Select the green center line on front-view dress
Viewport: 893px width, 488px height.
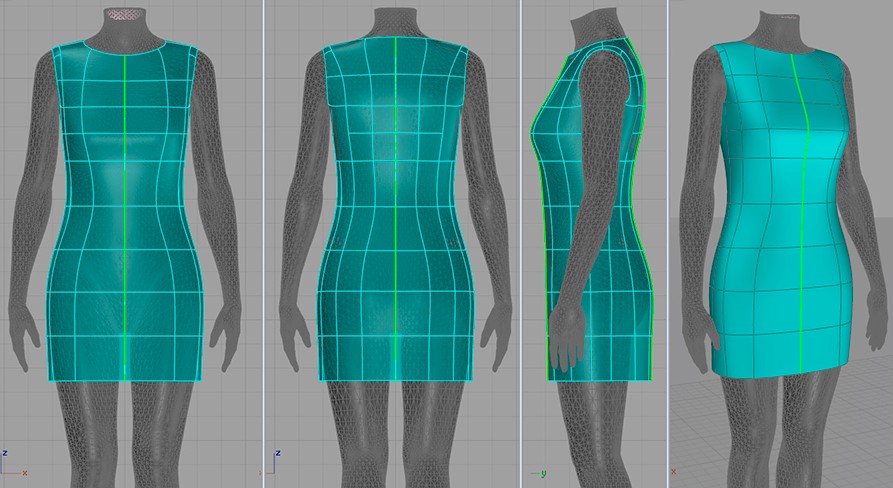click(x=125, y=216)
